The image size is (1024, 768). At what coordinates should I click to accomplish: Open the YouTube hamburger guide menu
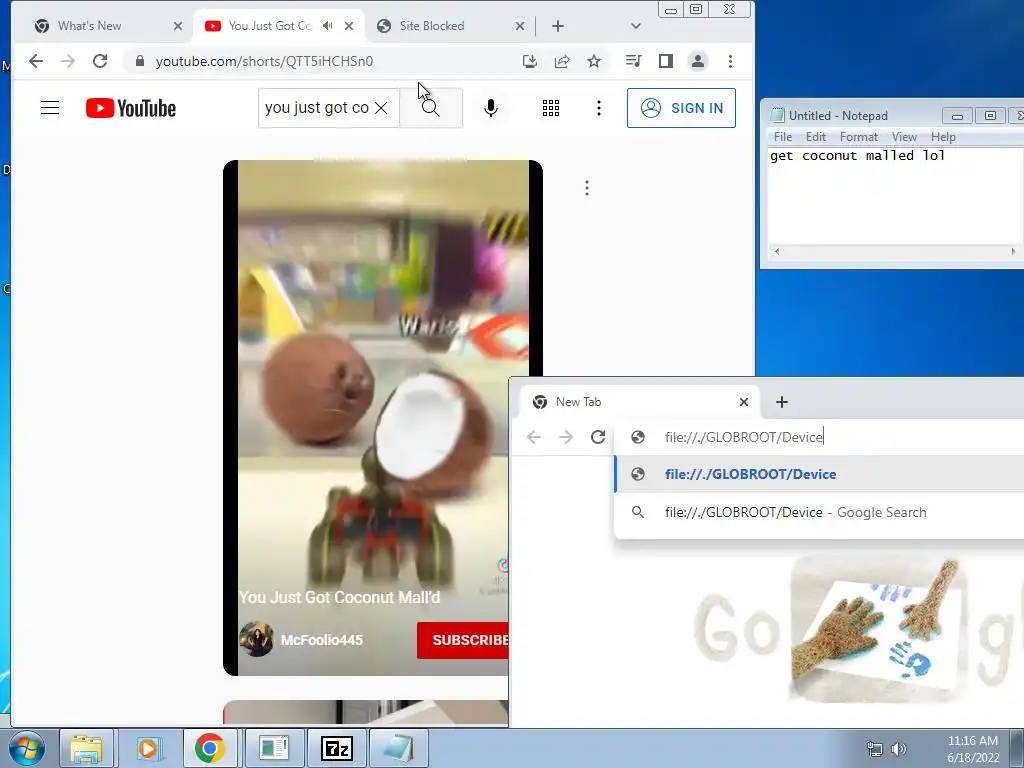(50, 108)
